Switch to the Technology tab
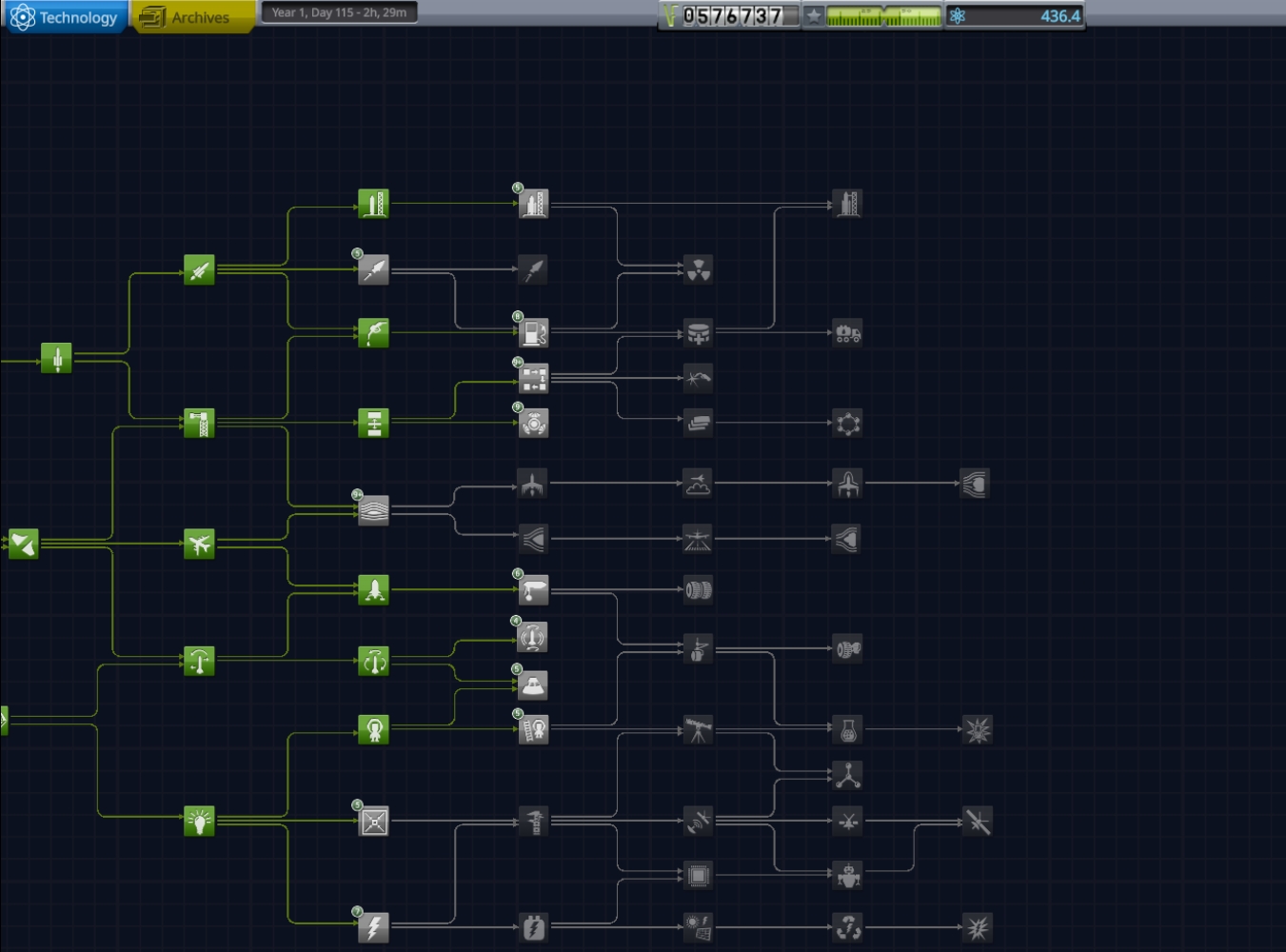 pos(65,17)
